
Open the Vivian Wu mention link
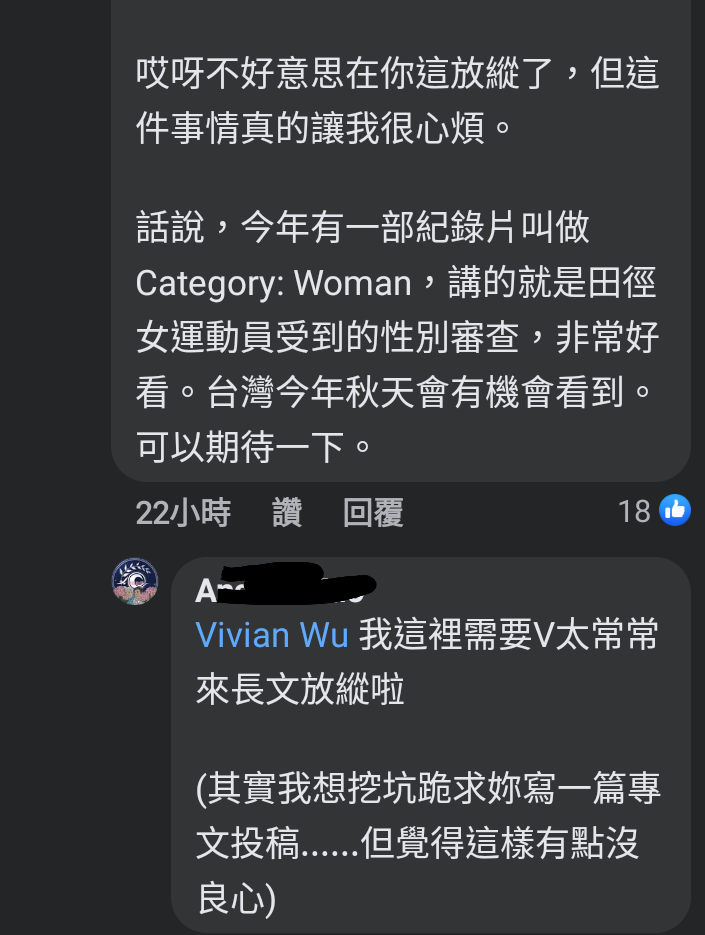click(x=272, y=634)
